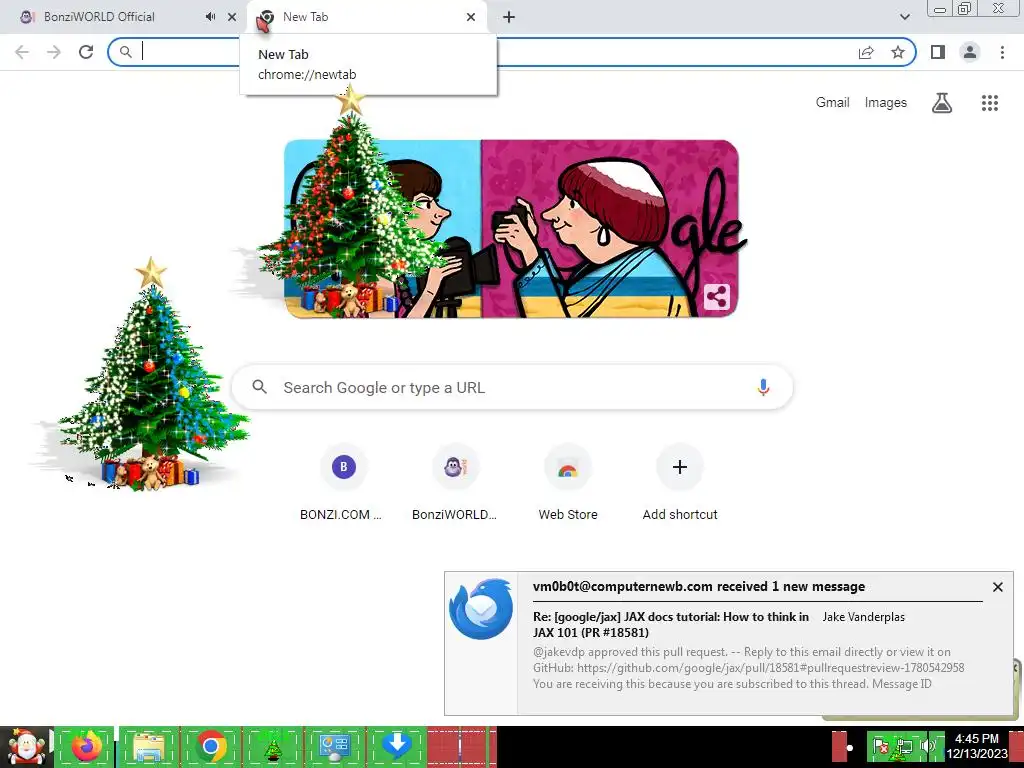Close the Thunderbird new message notification

[998, 587]
